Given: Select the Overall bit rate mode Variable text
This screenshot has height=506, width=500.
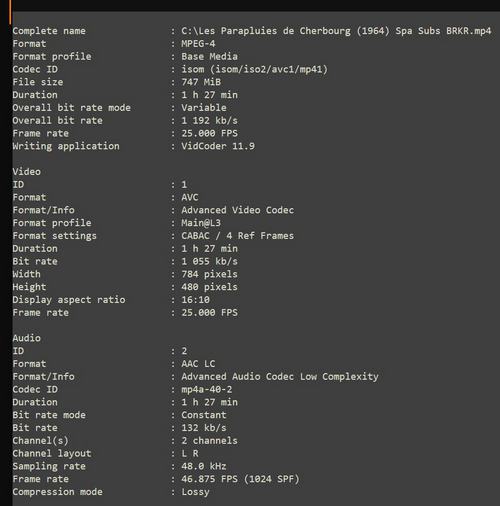Looking at the screenshot, I should [x=204, y=108].
